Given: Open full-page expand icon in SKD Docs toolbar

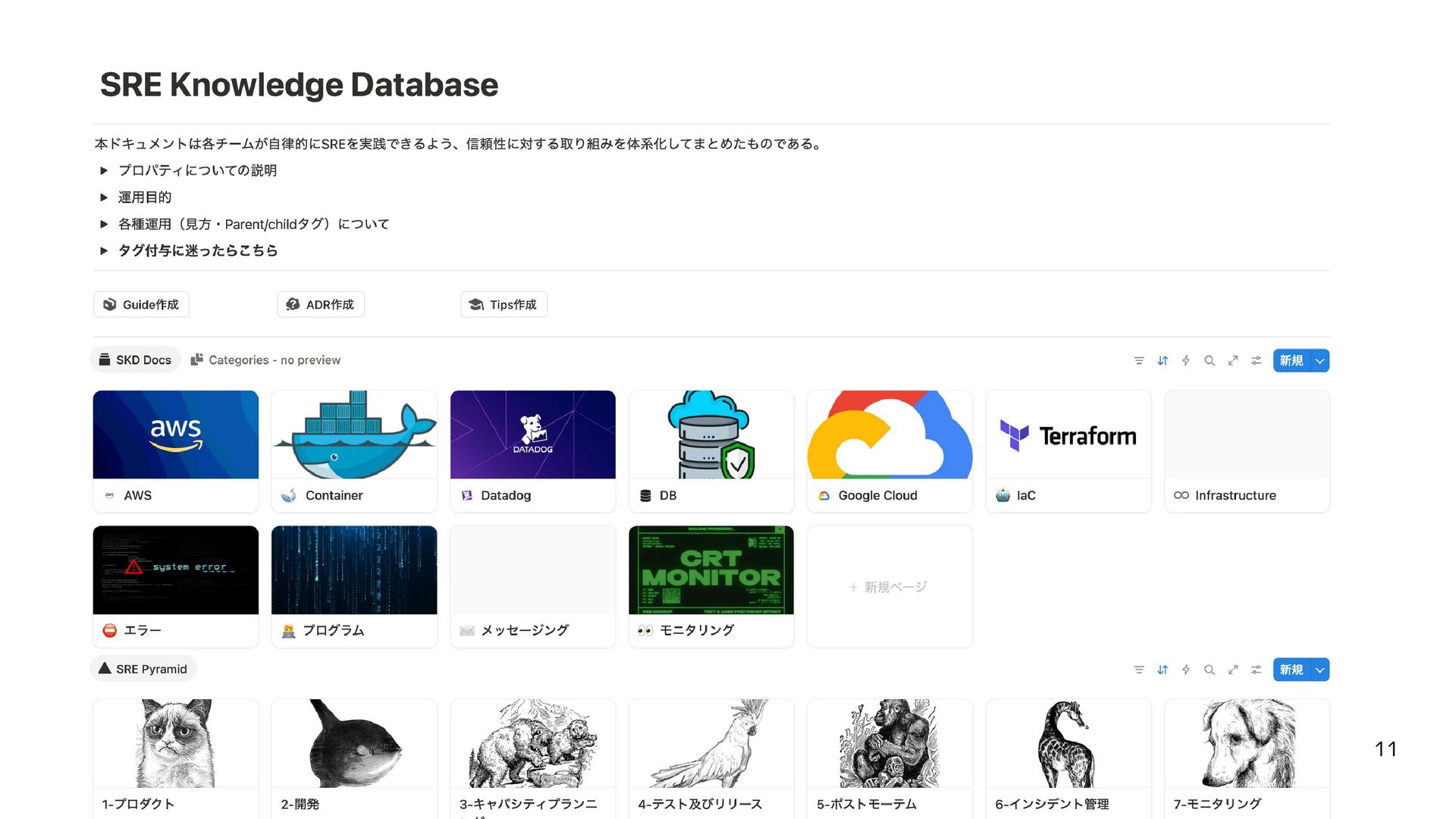Looking at the screenshot, I should [1233, 360].
